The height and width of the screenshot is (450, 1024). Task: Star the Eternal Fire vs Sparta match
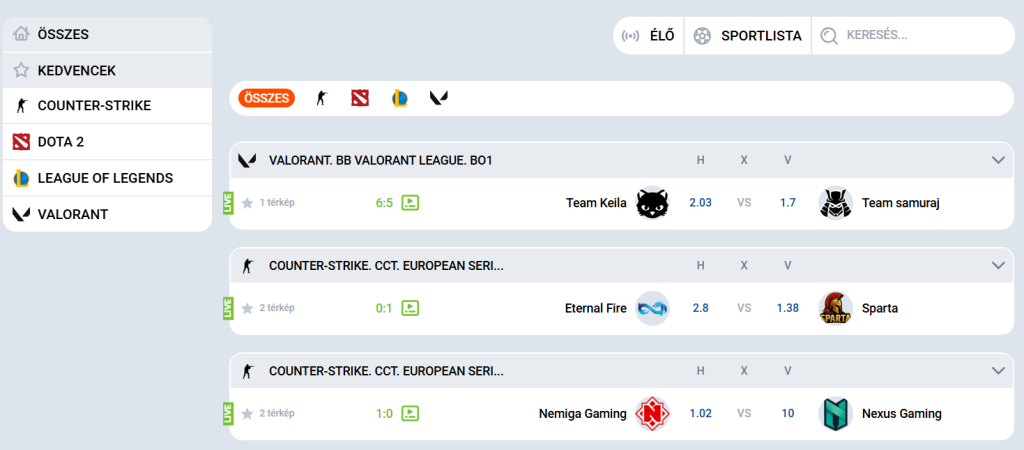(247, 308)
